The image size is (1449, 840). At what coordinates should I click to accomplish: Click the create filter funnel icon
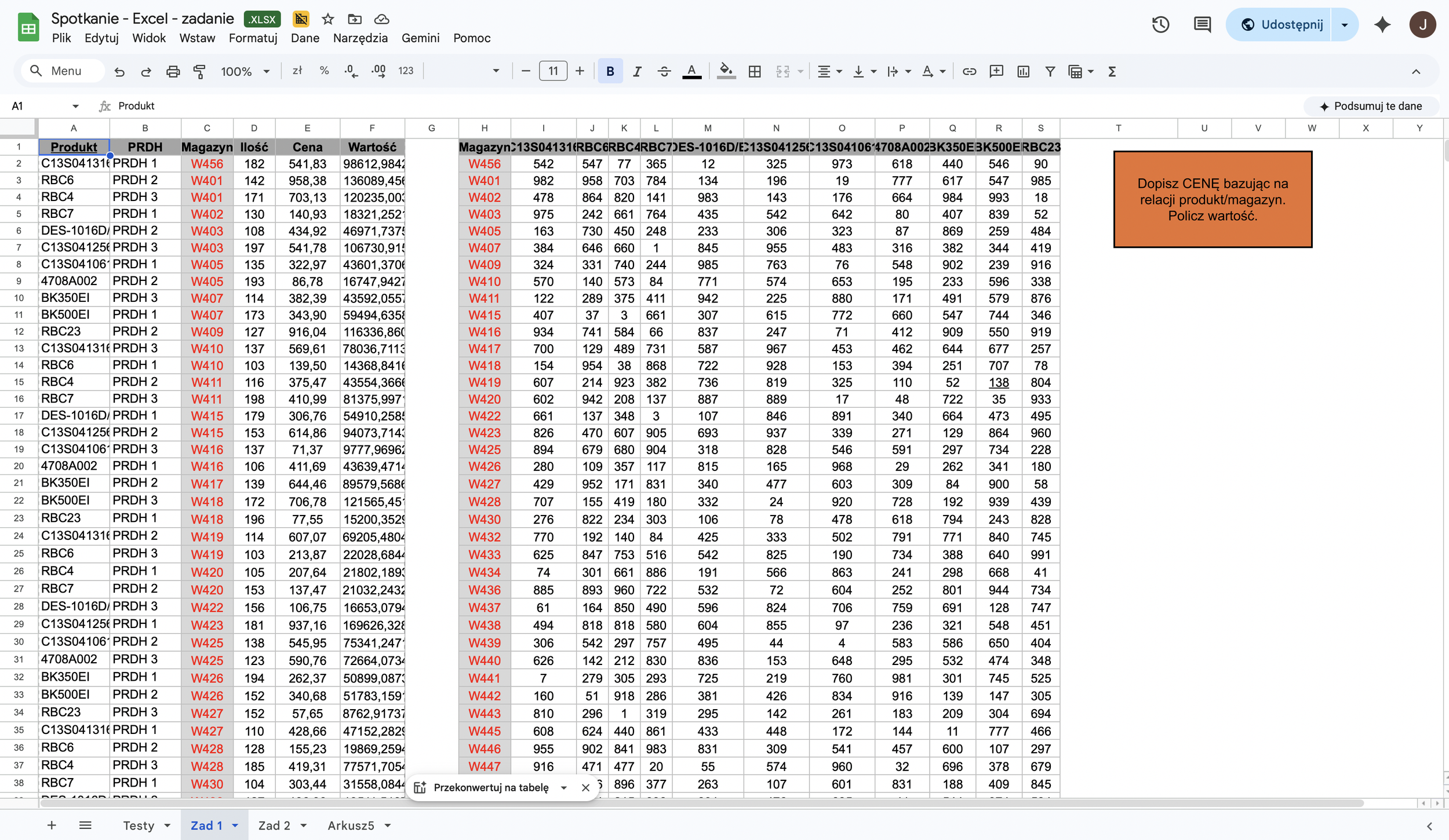coord(1050,71)
